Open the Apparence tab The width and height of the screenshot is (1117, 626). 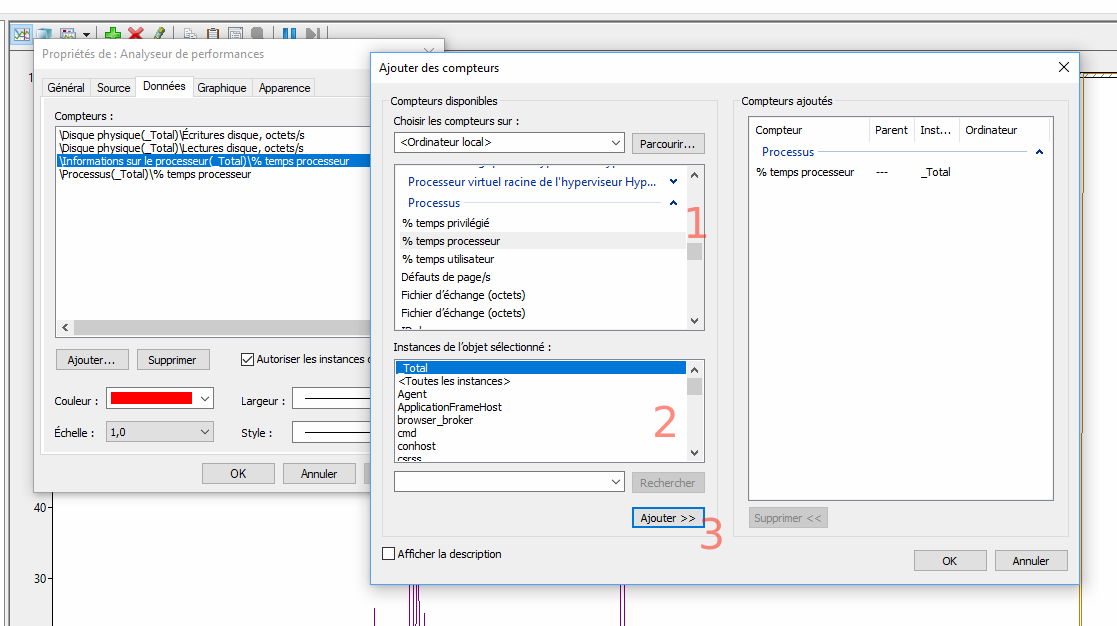pos(284,88)
